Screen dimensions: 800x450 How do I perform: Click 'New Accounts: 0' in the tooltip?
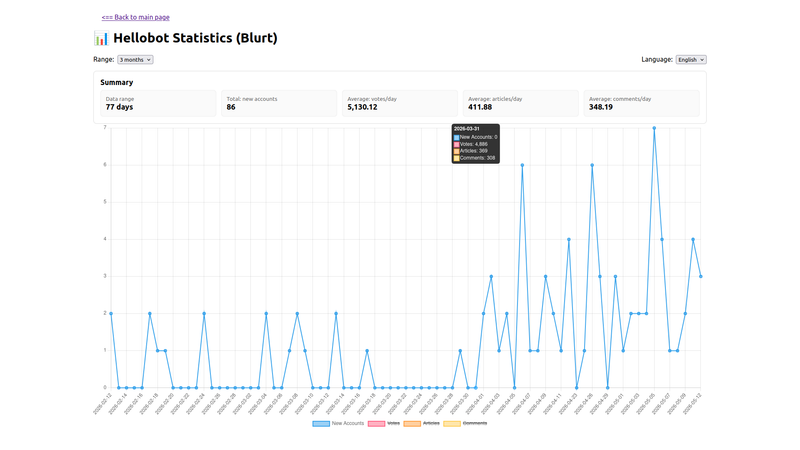click(x=479, y=137)
